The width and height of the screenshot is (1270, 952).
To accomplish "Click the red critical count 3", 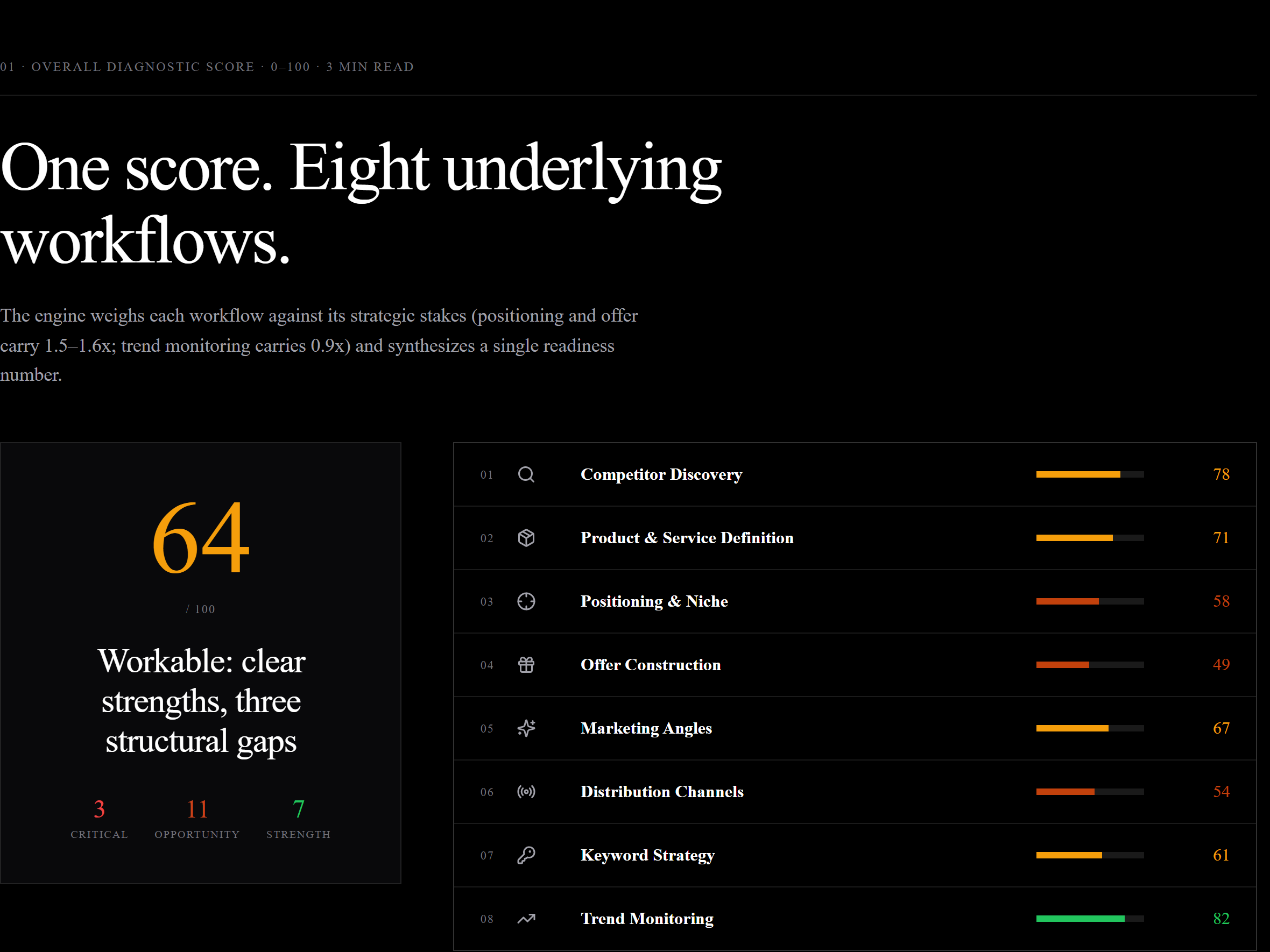I will coord(100,809).
